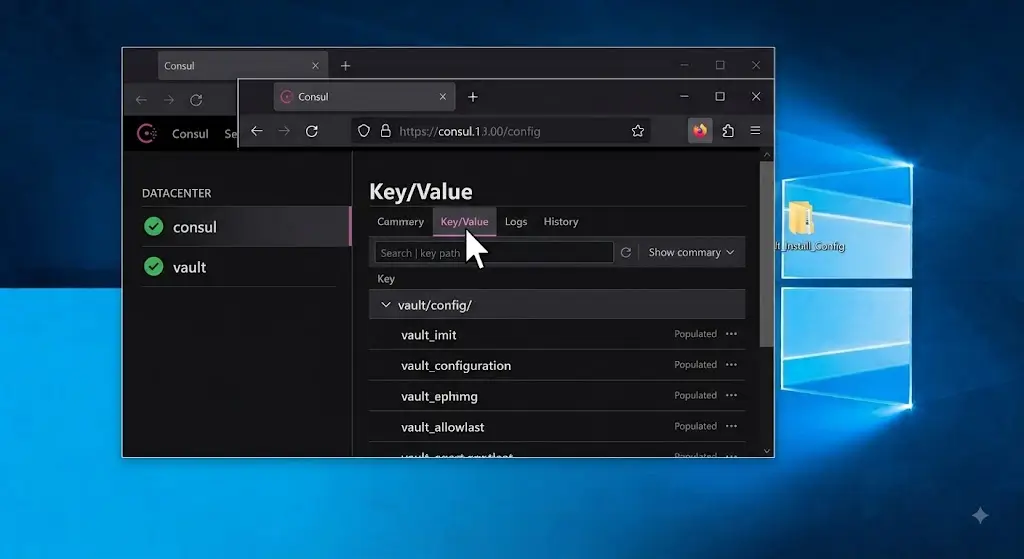Click the Consul link in header bar

[190, 134]
